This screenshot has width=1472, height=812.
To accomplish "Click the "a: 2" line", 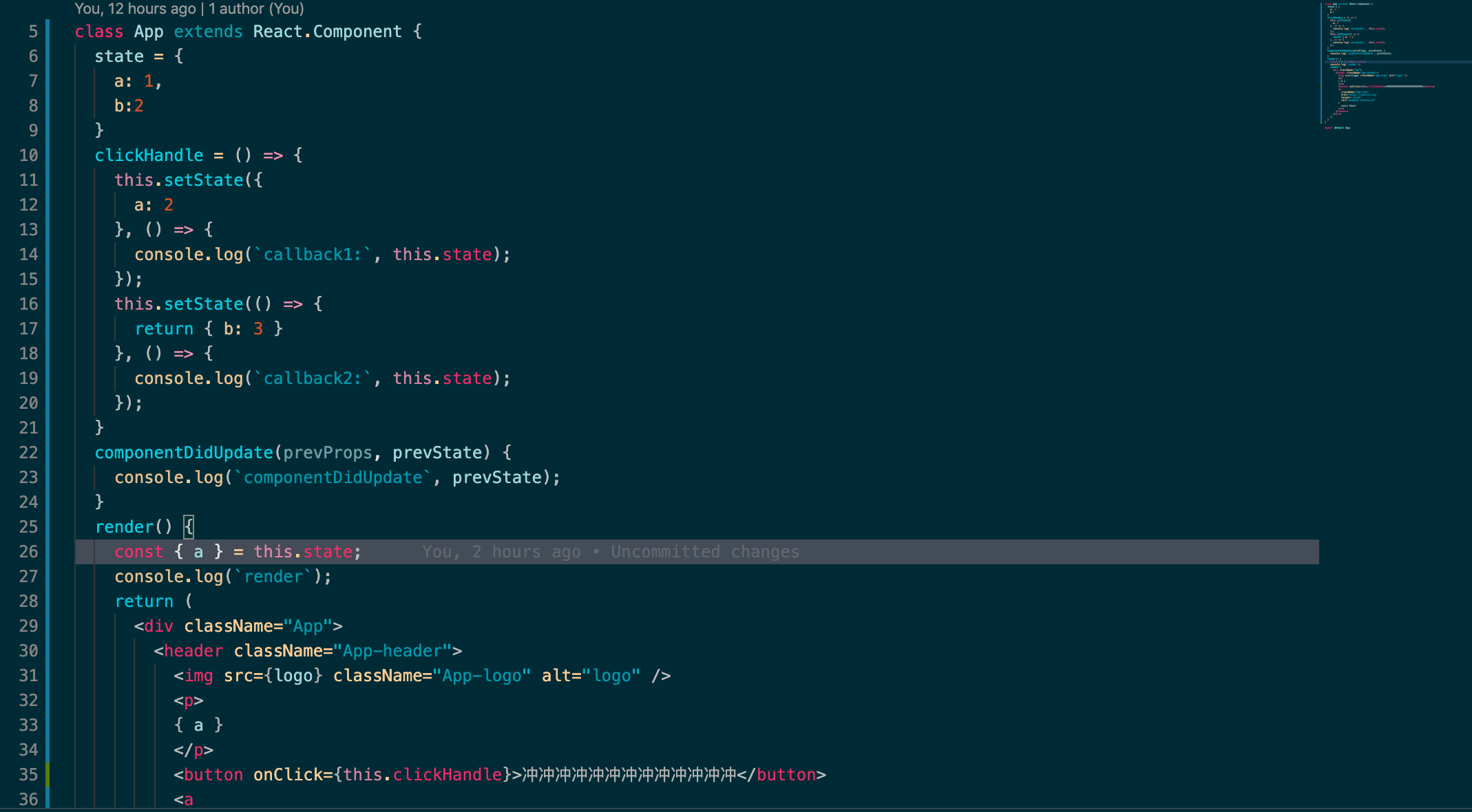I will pos(154,205).
